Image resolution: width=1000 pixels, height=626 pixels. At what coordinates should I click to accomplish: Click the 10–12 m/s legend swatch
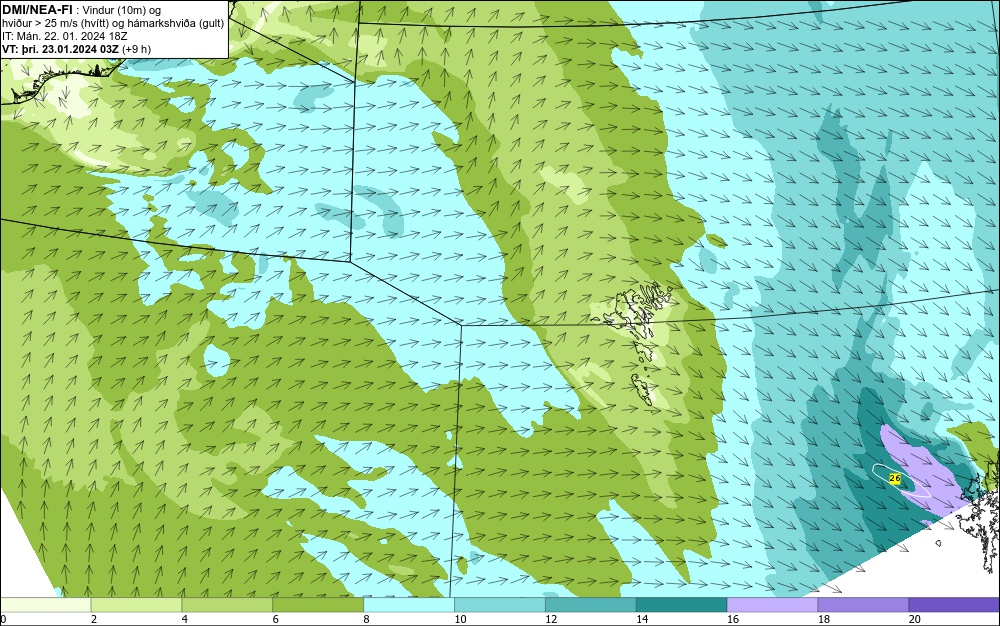(500, 604)
